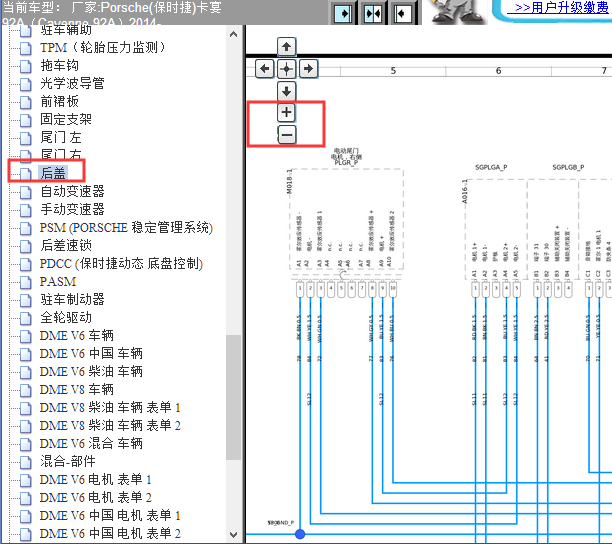Select the 尾门 左 entry

pos(60,137)
